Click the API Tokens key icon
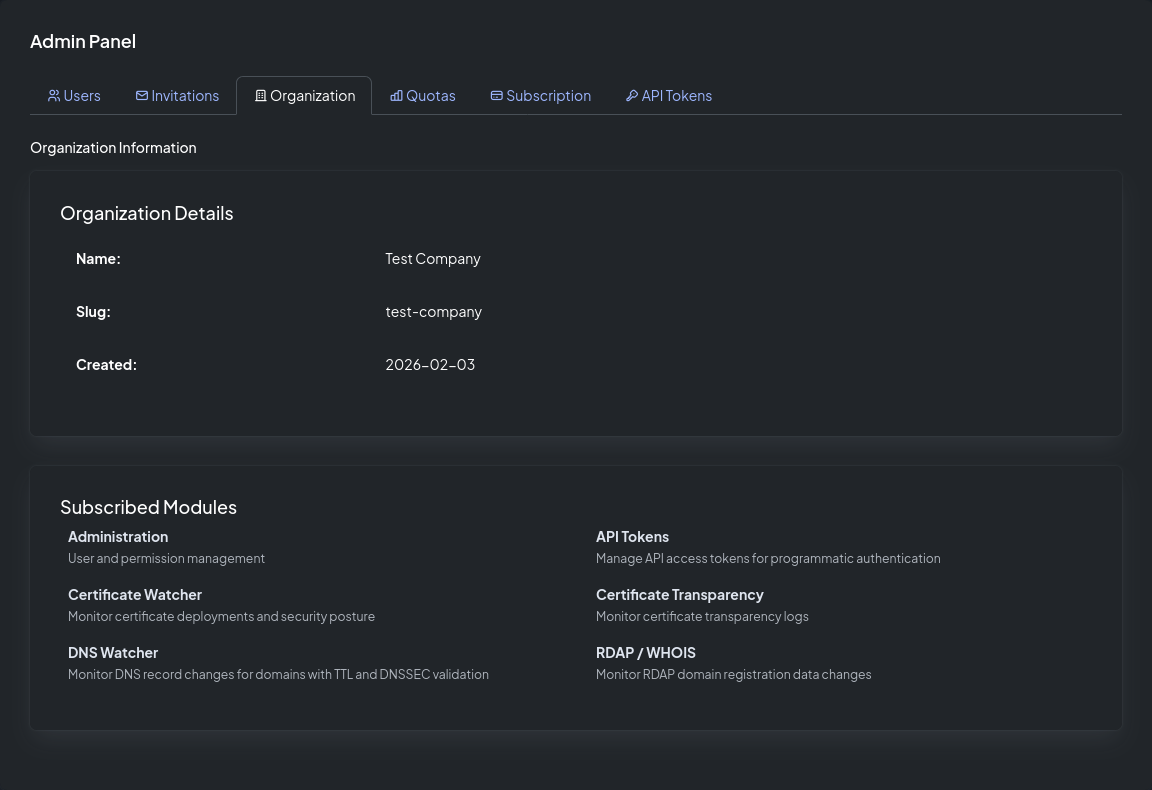The image size is (1152, 790). click(x=632, y=96)
